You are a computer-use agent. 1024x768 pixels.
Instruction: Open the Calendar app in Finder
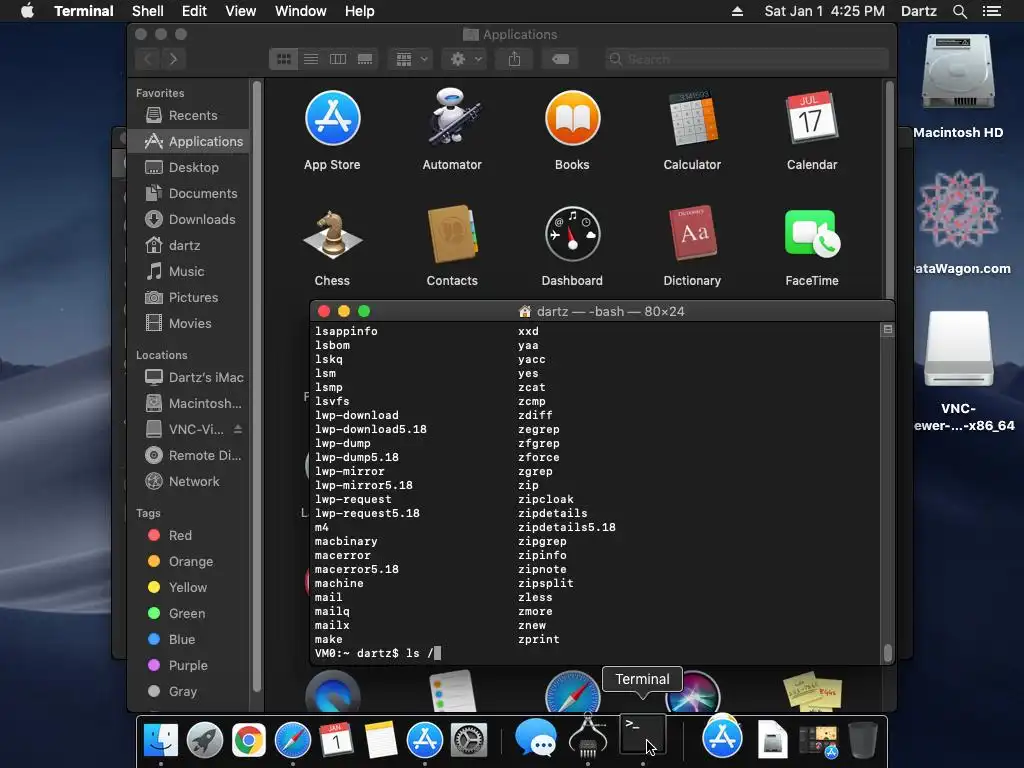[x=812, y=118]
